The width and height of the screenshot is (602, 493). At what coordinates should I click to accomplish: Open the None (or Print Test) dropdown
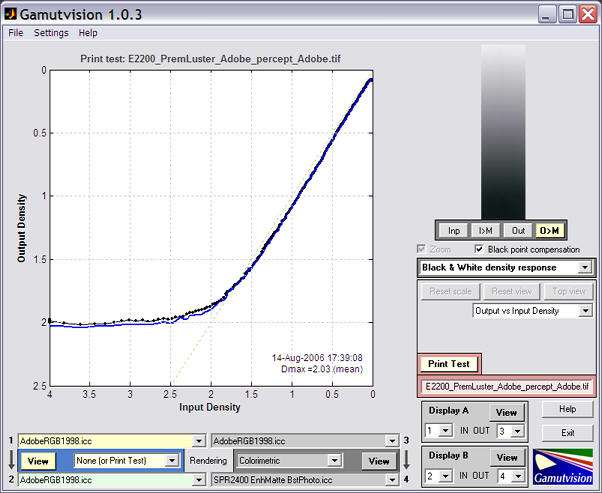(126, 460)
